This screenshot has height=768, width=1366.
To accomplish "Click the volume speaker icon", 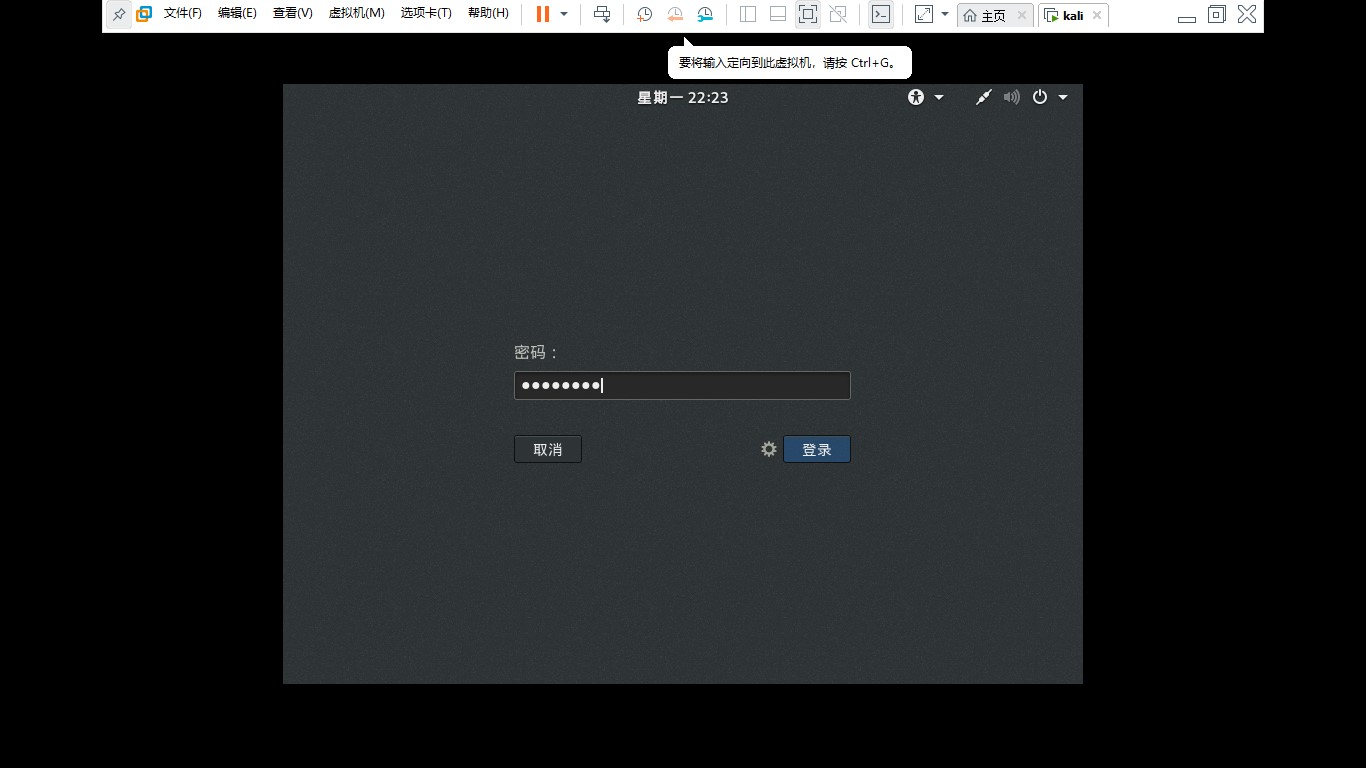I will pos(1012,97).
